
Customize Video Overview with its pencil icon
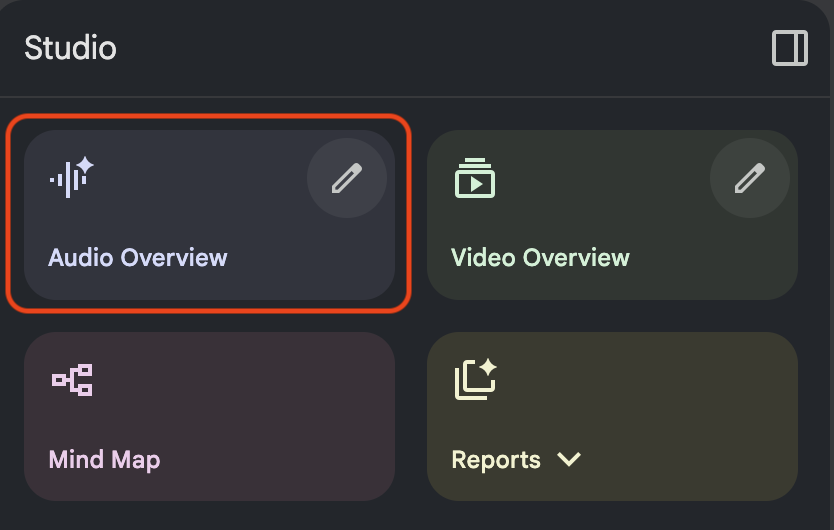click(x=750, y=178)
